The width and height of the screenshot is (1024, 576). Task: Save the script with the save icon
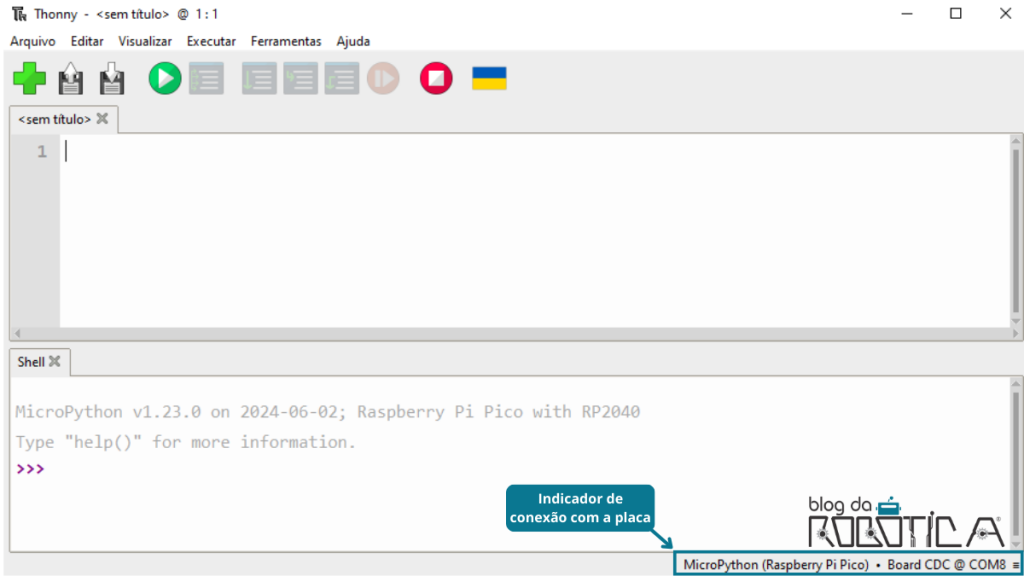pos(111,78)
